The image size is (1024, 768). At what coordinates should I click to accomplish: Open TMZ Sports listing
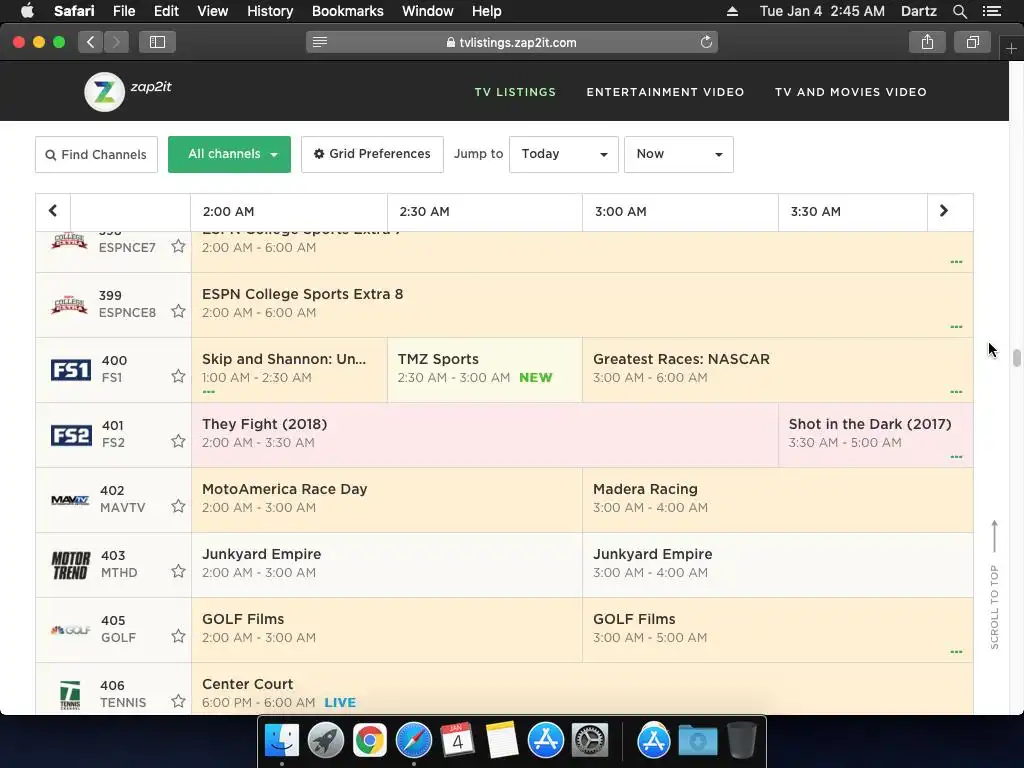click(x=485, y=370)
